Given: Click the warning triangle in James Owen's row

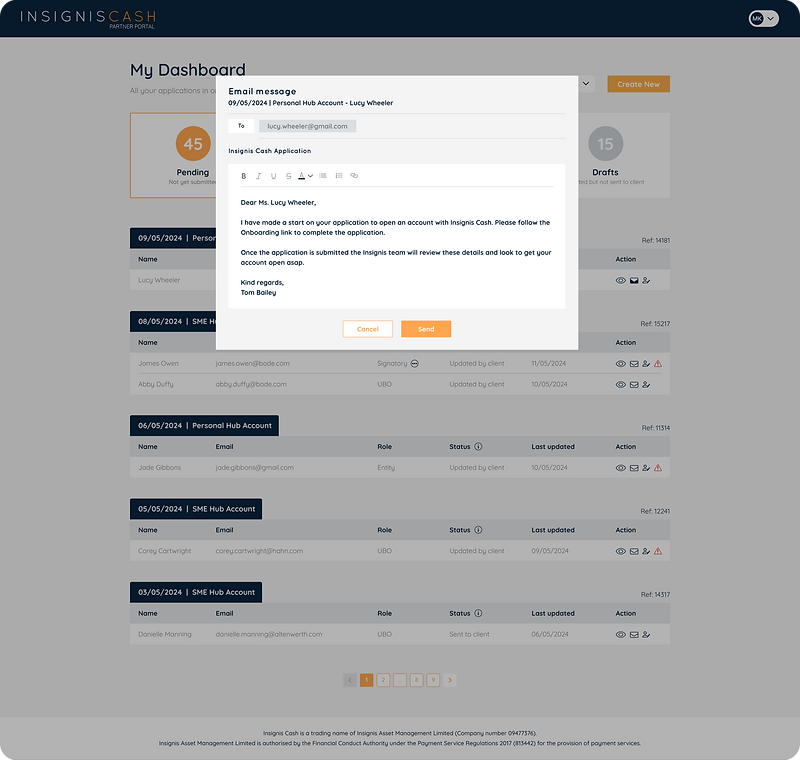Looking at the screenshot, I should tap(658, 364).
